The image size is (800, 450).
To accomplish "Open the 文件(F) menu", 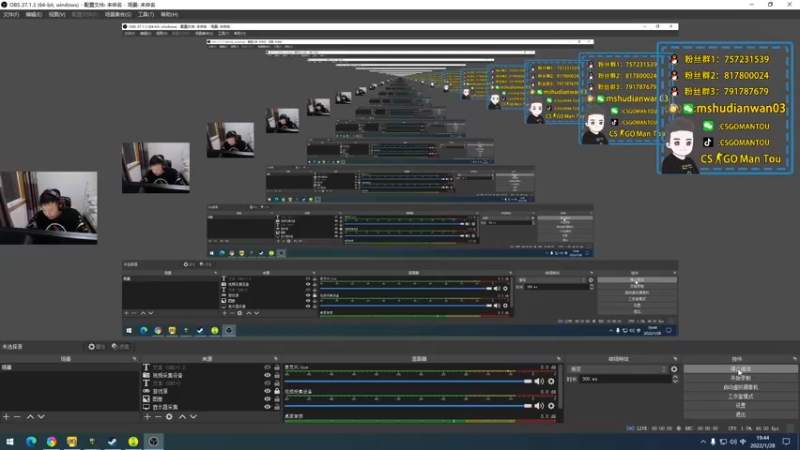I will click(x=11, y=14).
